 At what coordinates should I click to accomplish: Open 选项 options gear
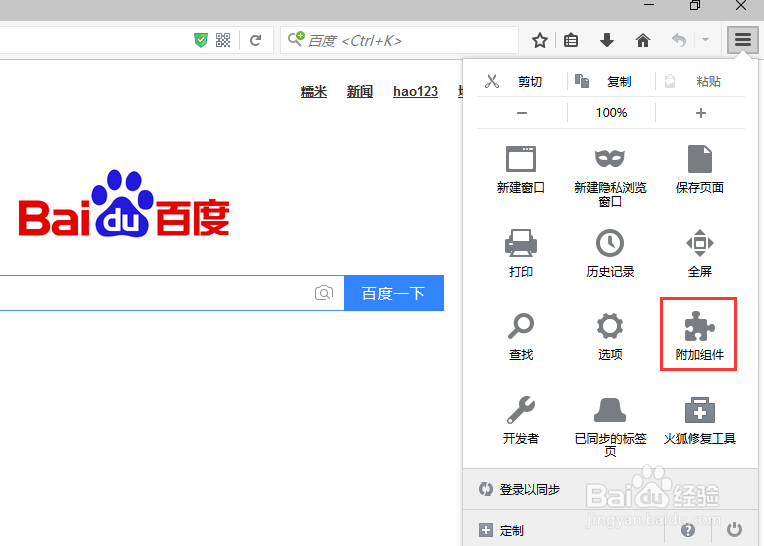point(610,337)
